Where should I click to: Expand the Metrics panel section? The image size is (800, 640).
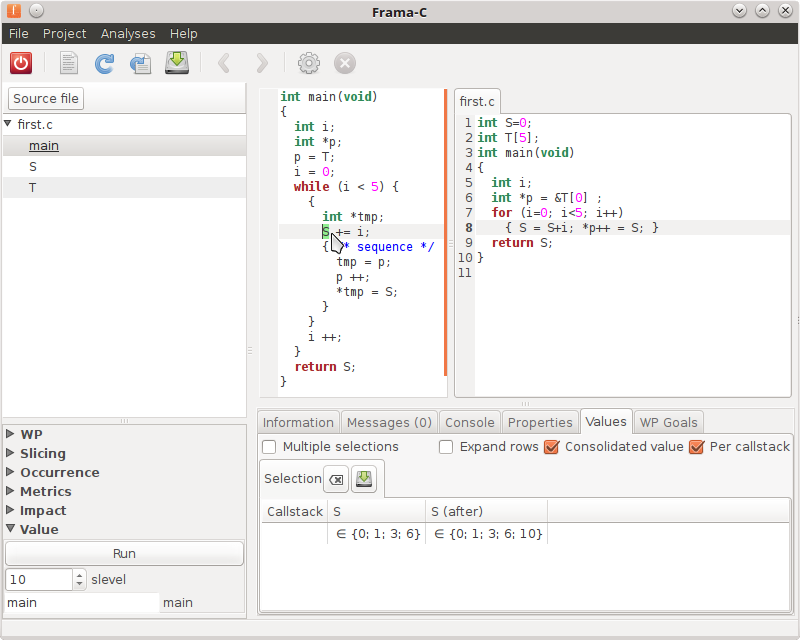pyautogui.click(x=10, y=490)
